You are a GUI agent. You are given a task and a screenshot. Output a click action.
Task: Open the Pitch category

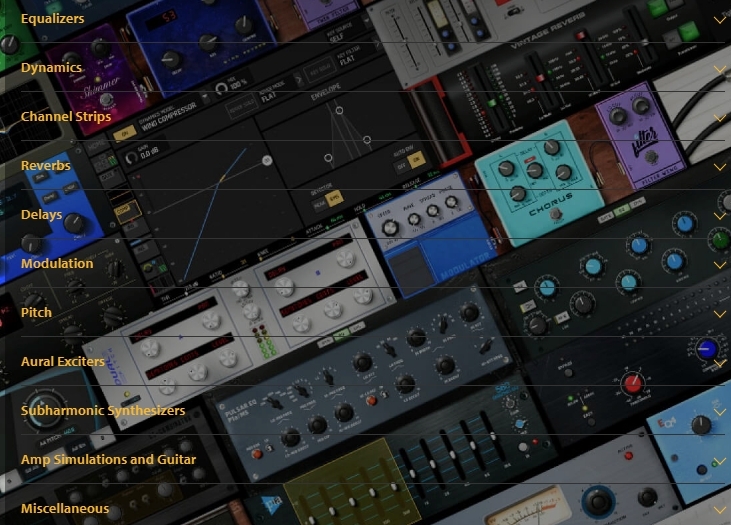coord(36,313)
